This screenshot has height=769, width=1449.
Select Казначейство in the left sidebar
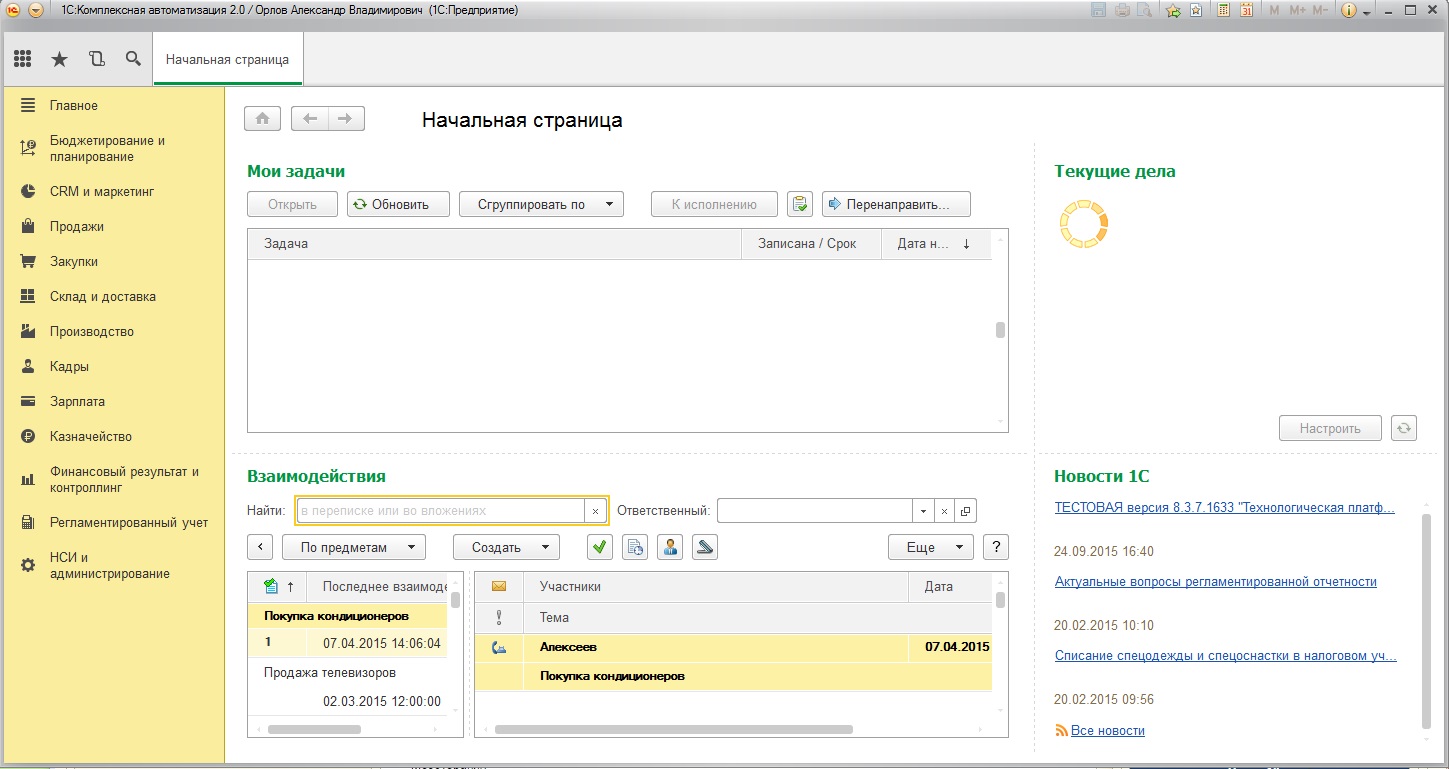tap(90, 436)
